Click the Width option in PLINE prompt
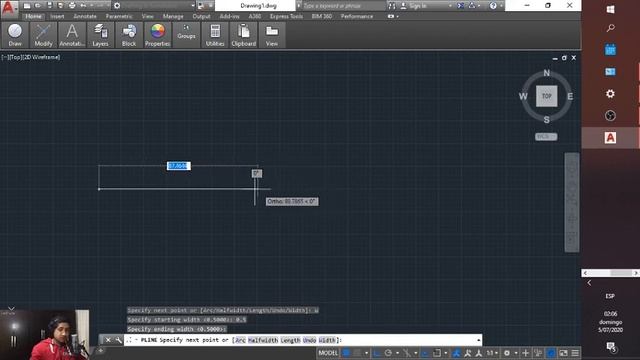640x360 pixels. [x=327, y=340]
